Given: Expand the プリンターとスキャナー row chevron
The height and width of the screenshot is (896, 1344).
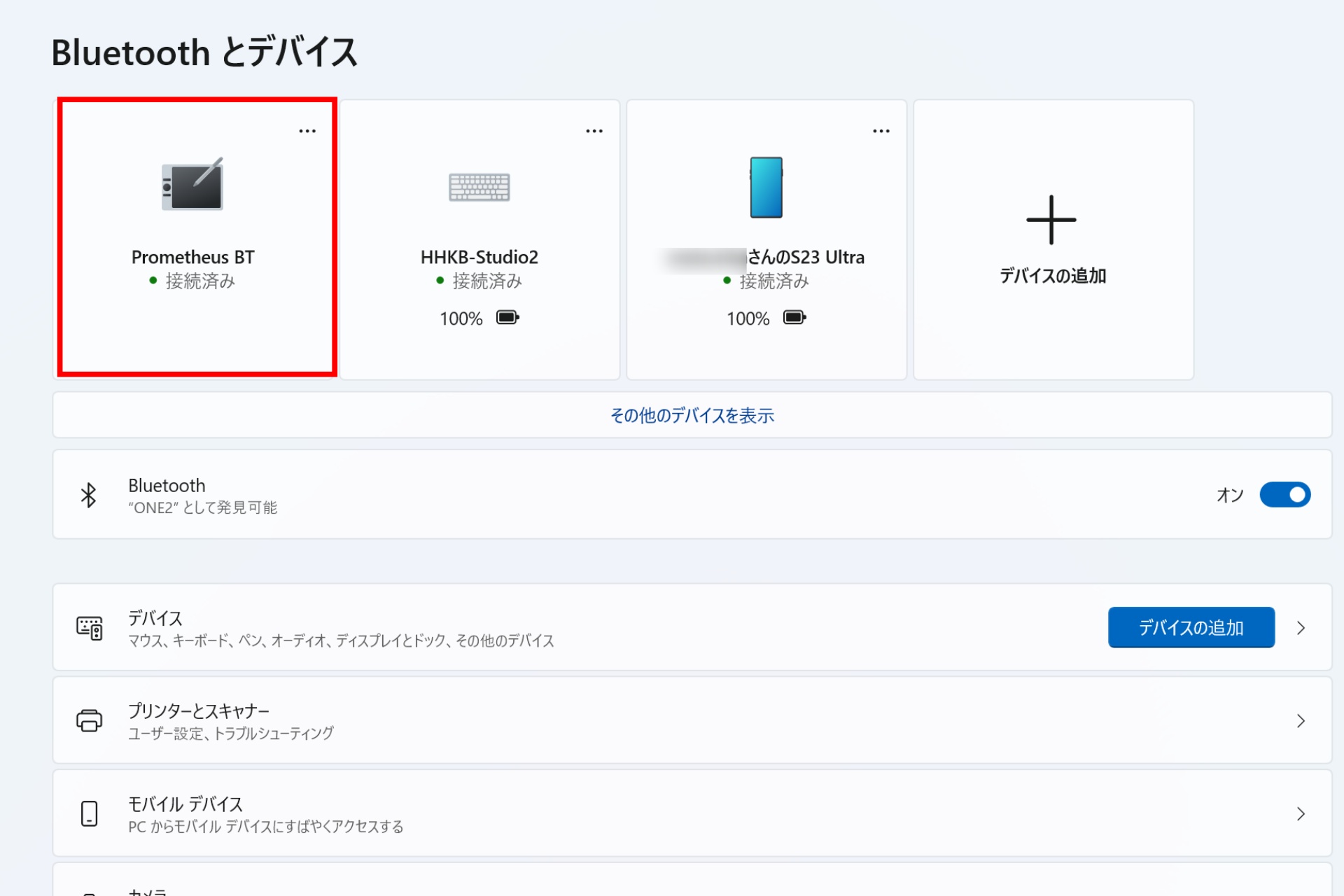Looking at the screenshot, I should coord(1301,721).
